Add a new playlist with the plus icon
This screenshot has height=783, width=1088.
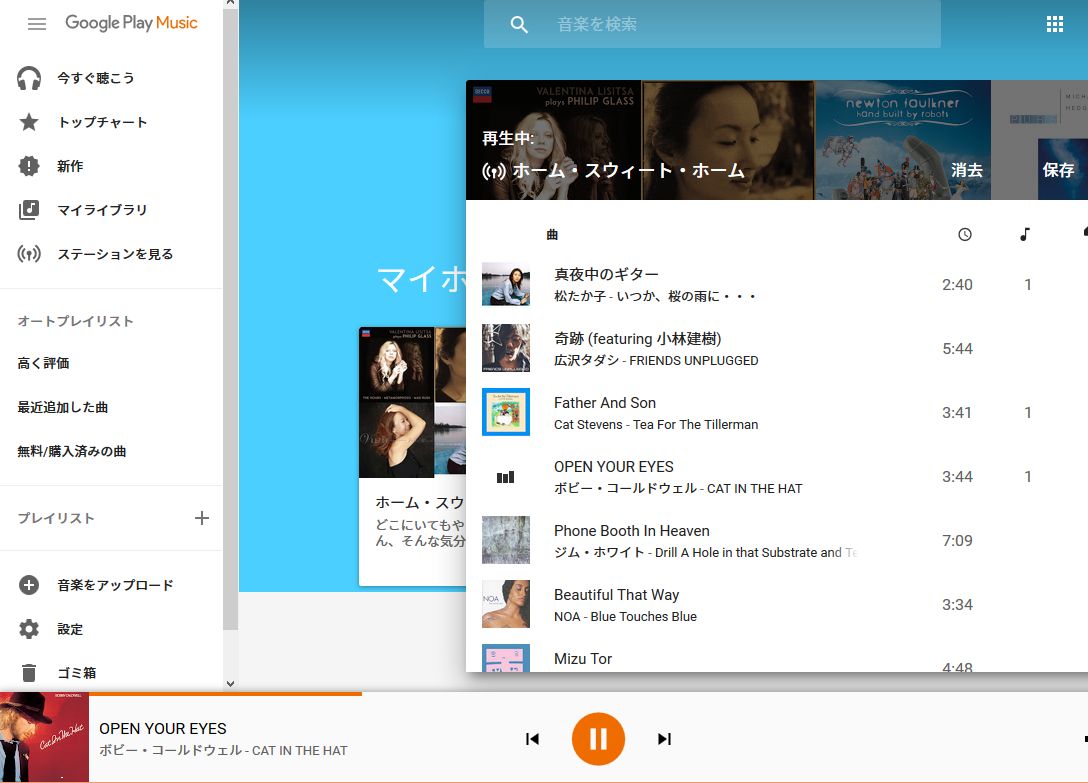click(x=202, y=518)
